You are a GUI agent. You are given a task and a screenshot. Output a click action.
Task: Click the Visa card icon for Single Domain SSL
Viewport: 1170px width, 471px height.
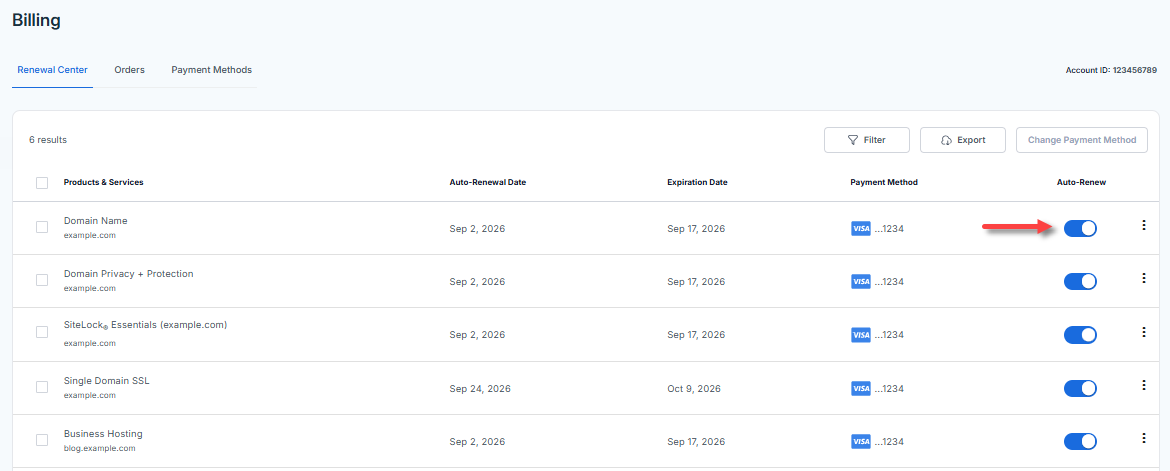click(x=860, y=389)
